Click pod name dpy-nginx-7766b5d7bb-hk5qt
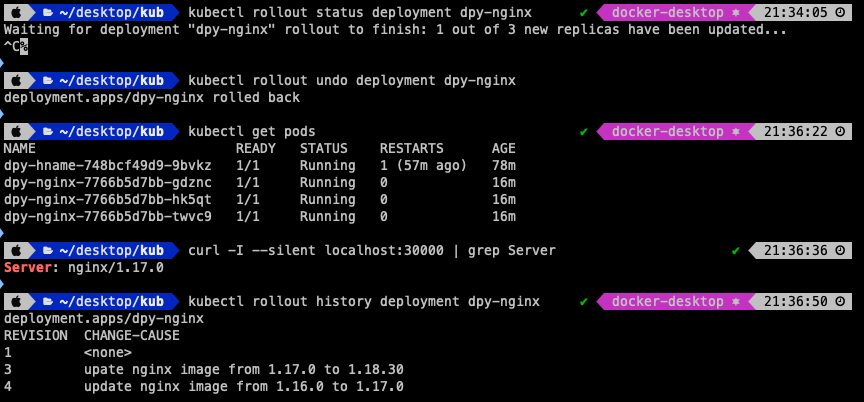864x402 pixels. tap(107, 199)
